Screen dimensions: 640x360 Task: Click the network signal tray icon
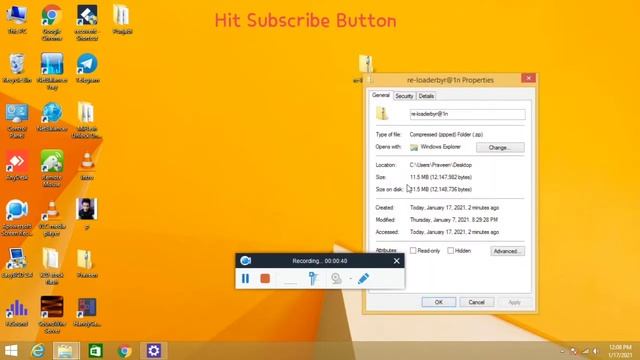click(x=585, y=351)
